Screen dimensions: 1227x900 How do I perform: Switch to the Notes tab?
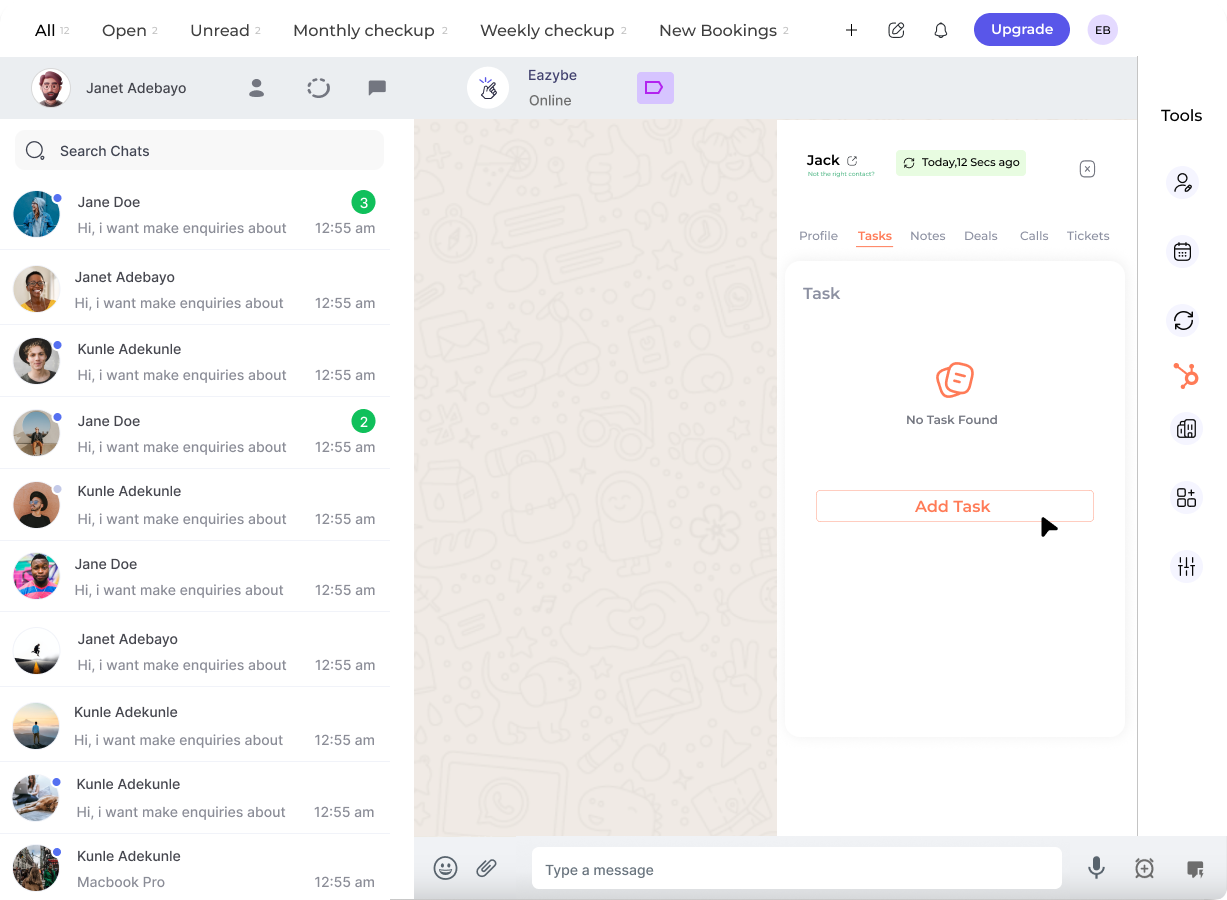(927, 236)
